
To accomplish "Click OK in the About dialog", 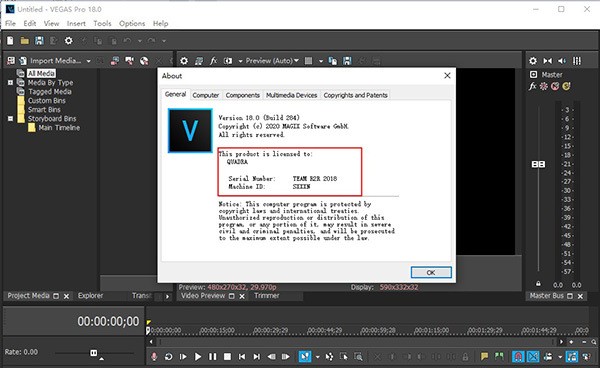I will (x=431, y=272).
